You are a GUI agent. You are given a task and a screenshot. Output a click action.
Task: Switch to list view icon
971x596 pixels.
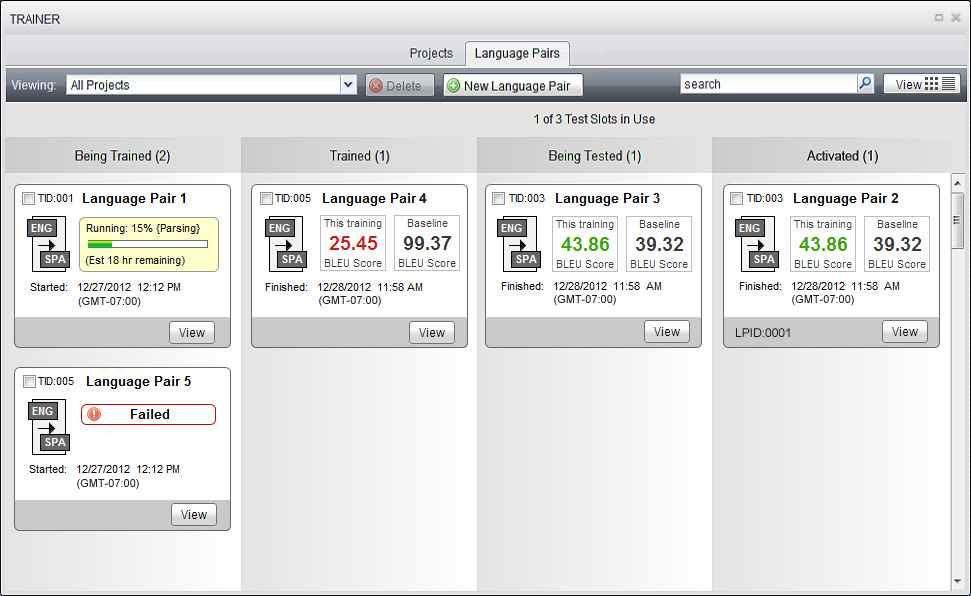948,85
